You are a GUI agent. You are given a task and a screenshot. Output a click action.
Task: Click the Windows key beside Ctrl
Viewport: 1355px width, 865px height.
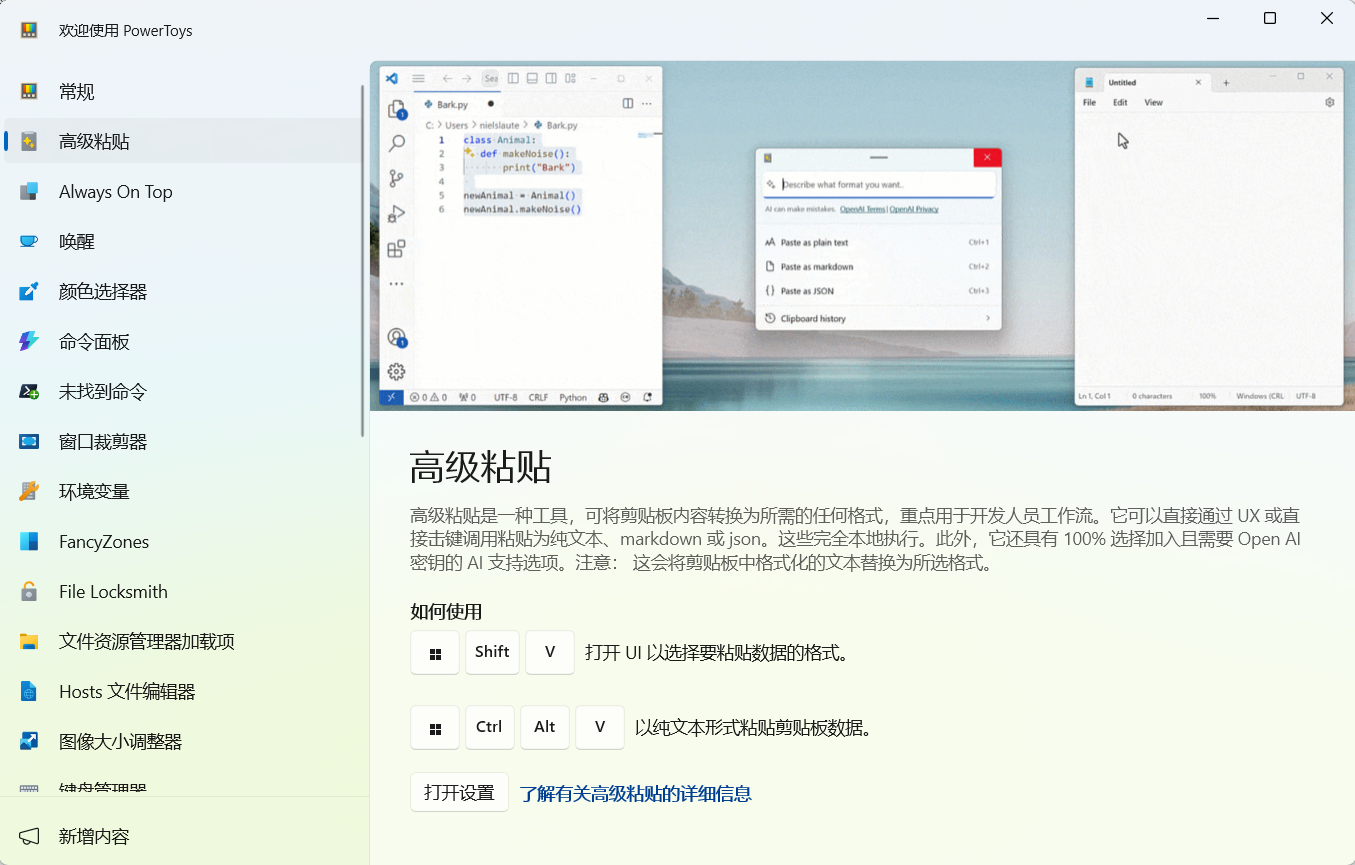click(435, 727)
